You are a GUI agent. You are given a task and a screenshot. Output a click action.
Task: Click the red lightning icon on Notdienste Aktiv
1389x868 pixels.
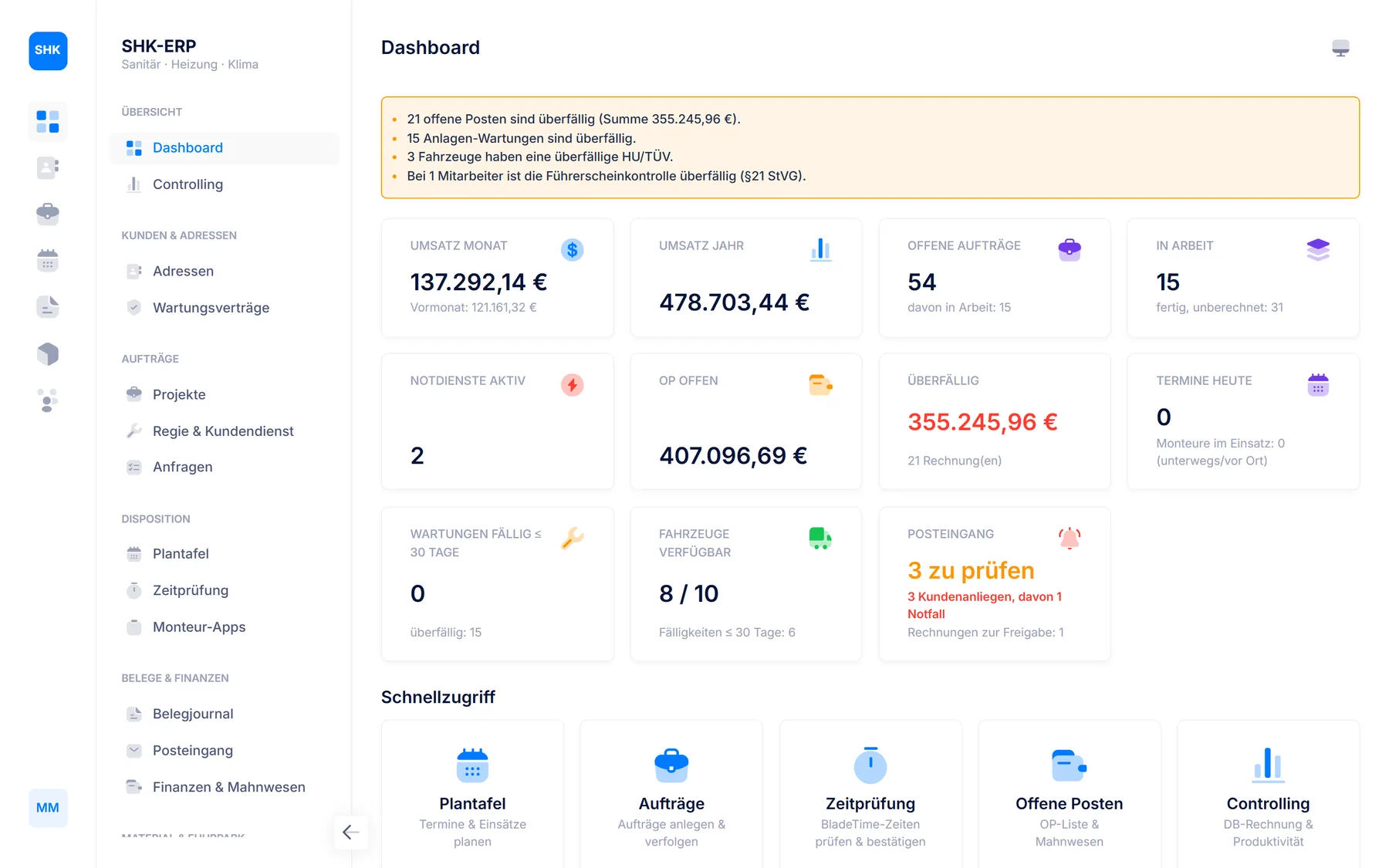pyautogui.click(x=572, y=384)
